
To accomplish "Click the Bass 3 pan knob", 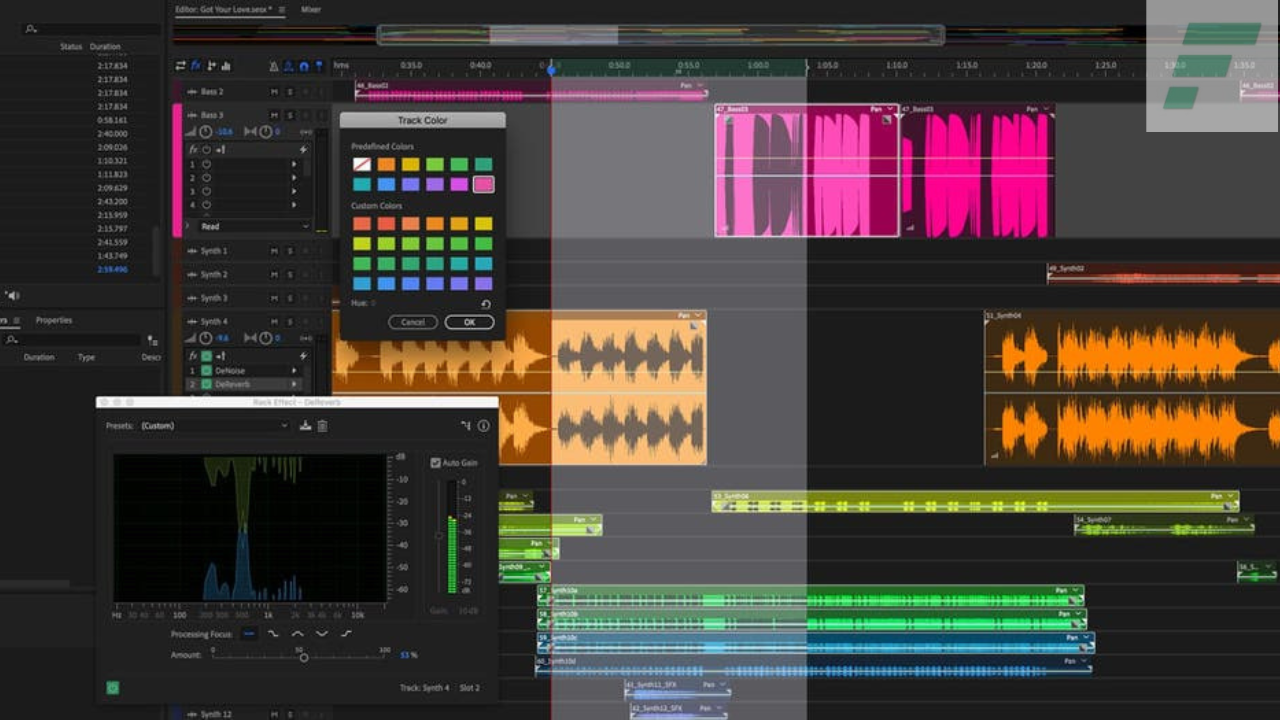I will (266, 132).
